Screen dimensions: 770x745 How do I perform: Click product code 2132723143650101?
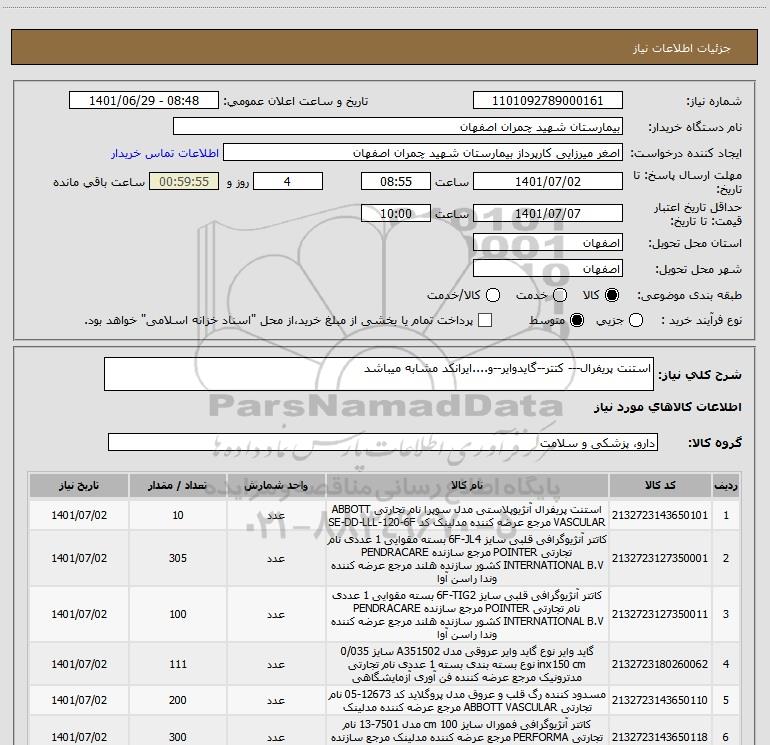pos(660,515)
